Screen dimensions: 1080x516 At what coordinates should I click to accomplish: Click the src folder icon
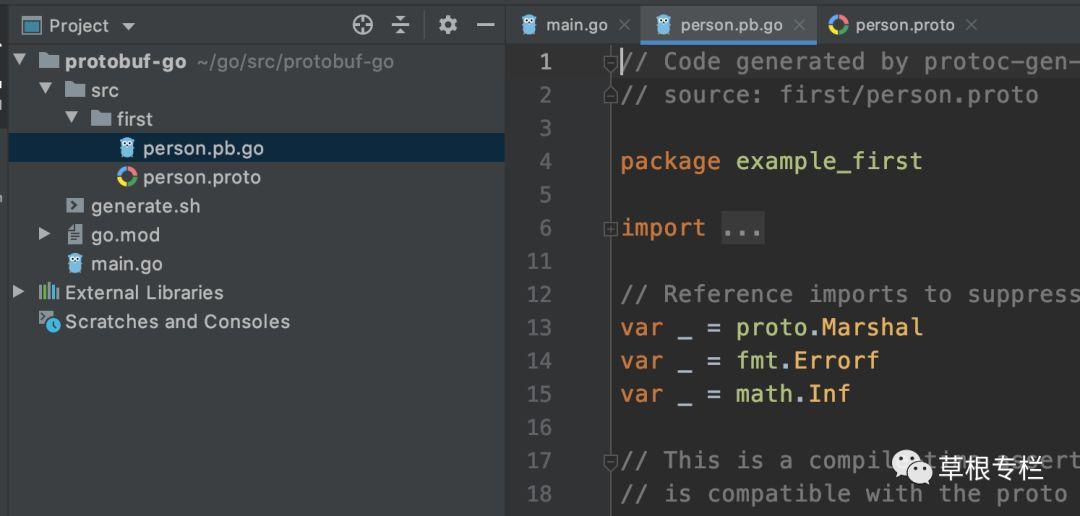coord(74,90)
